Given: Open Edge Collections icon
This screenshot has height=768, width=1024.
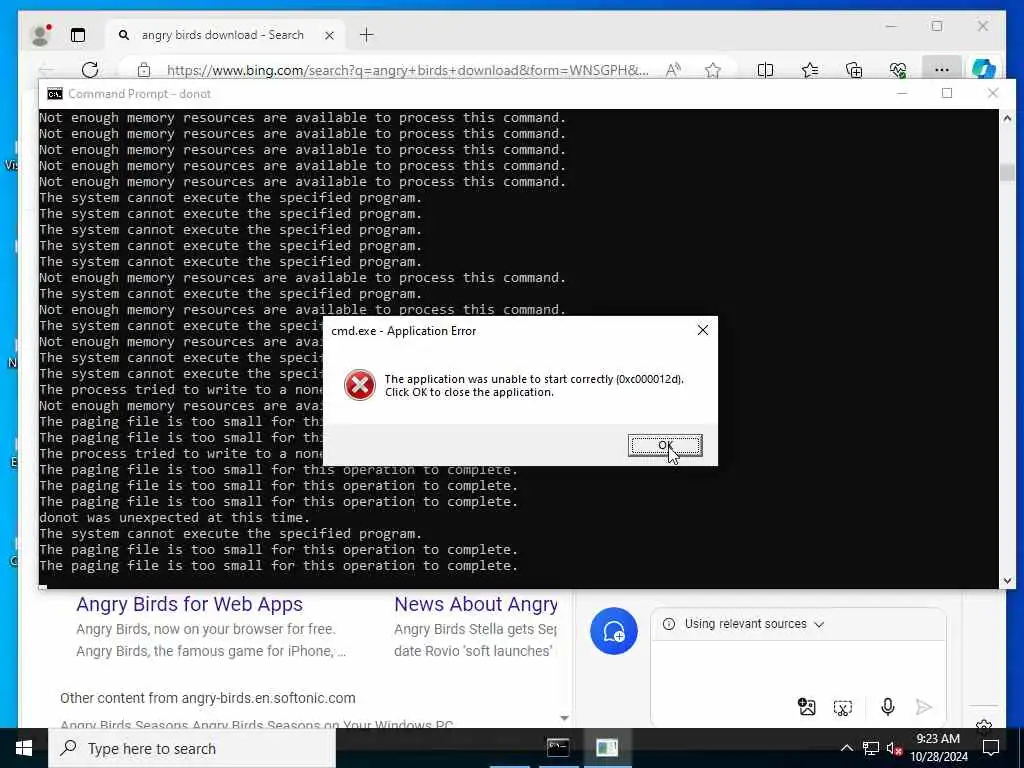Looking at the screenshot, I should 854,70.
